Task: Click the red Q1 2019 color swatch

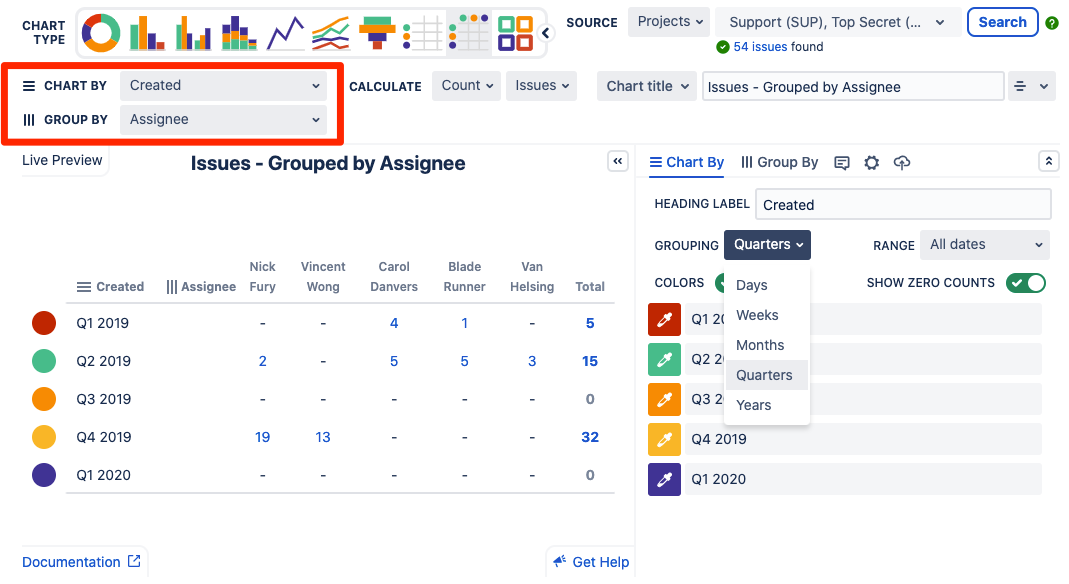Action: 664,320
